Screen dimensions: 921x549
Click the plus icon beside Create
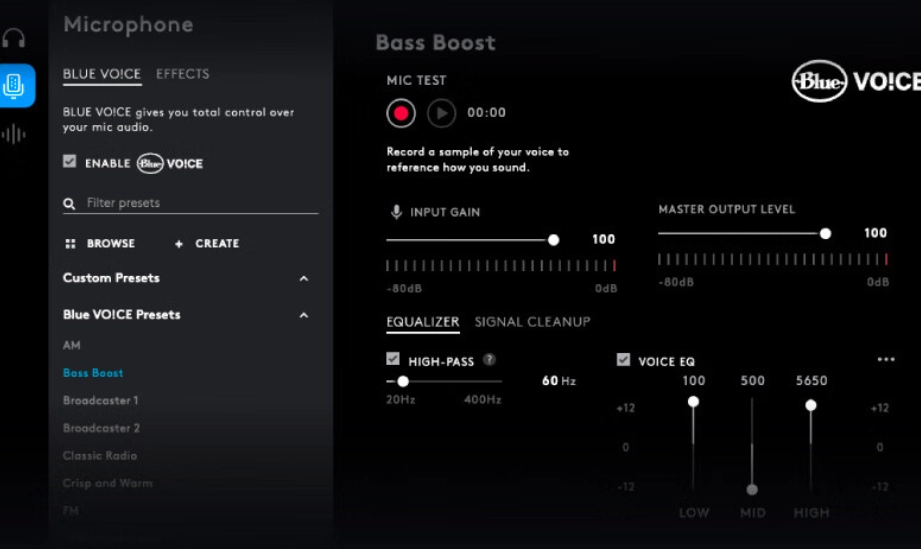179,244
